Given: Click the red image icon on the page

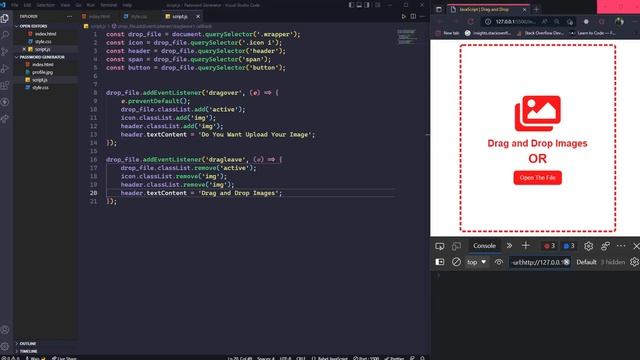Looking at the screenshot, I should point(538,113).
